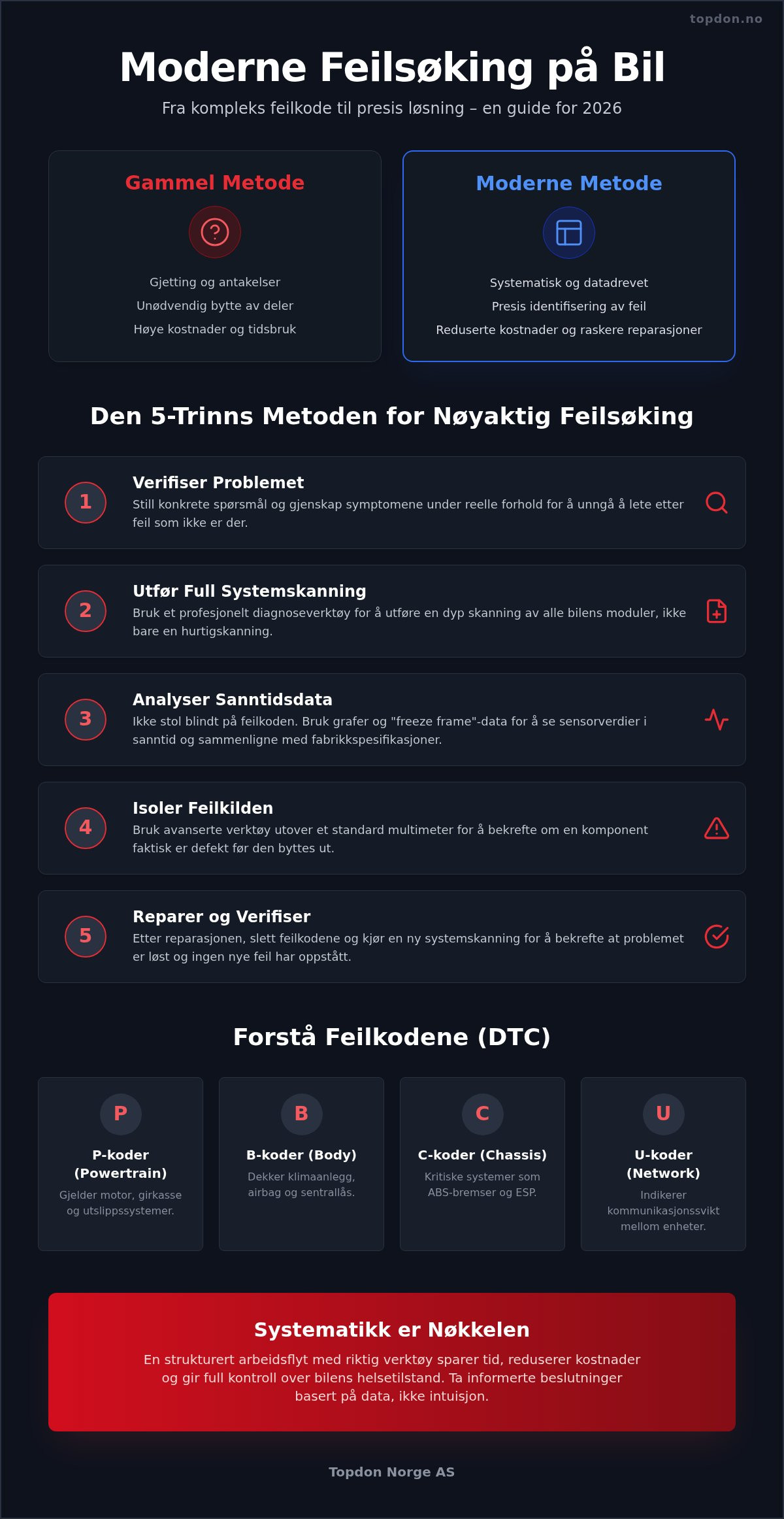Viewport: 784px width, 1519px height.
Task: Click the red question mark icon under Gammel Metode
Action: (215, 232)
